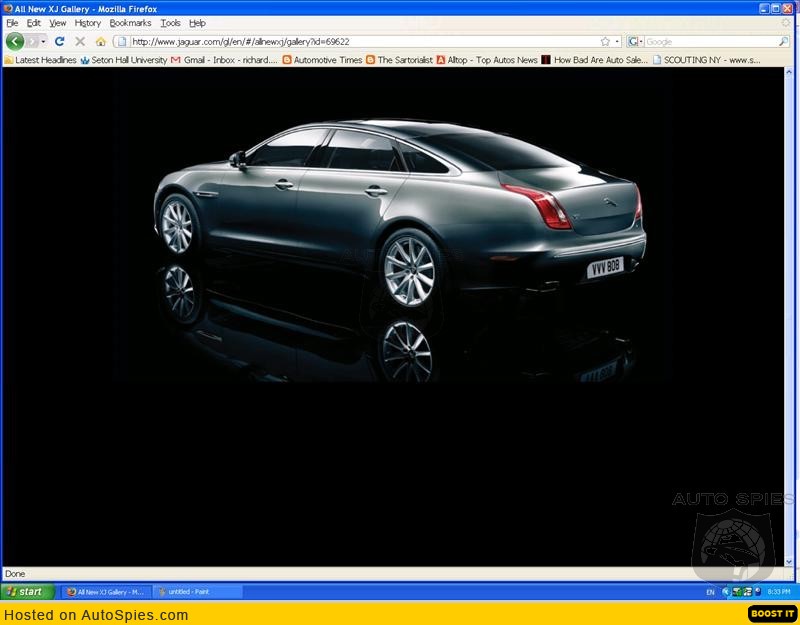Click the Boost It button
Image resolution: width=800 pixels, height=625 pixels.
(x=771, y=614)
